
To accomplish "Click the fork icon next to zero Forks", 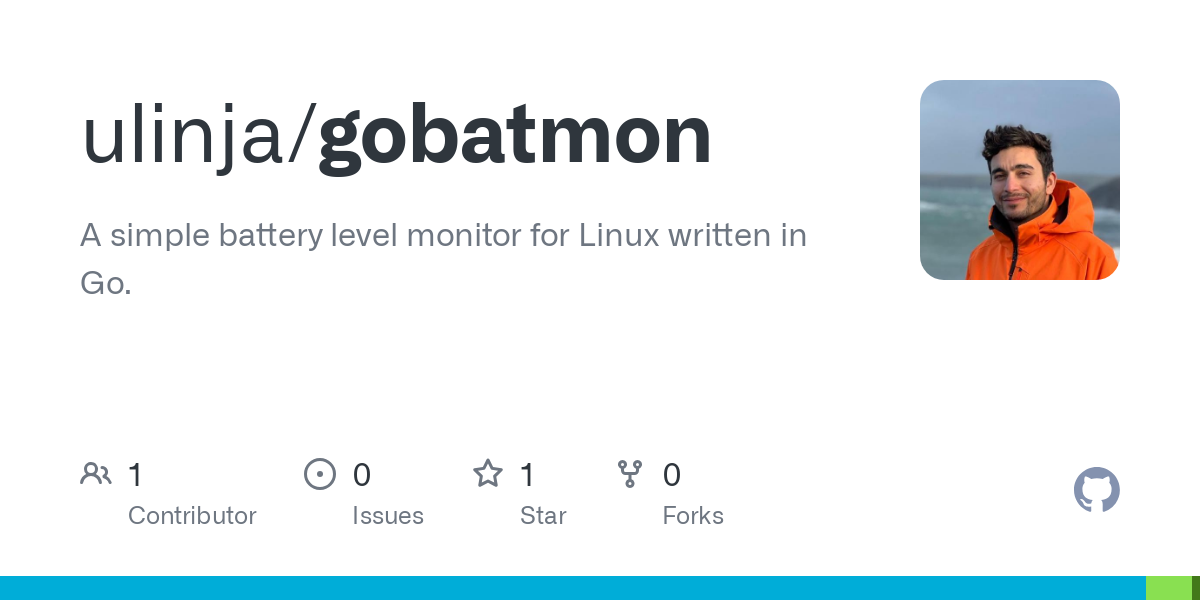I will (630, 474).
